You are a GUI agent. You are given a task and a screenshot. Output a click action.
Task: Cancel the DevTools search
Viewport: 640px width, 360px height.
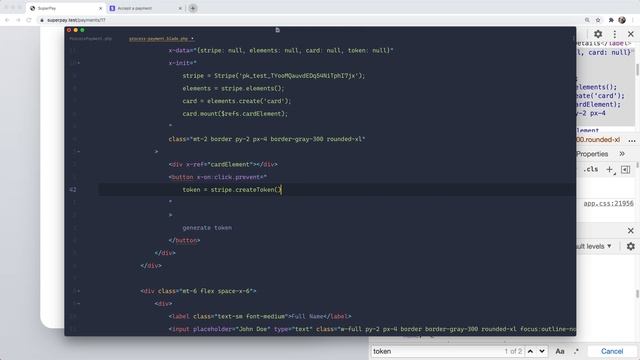click(612, 351)
